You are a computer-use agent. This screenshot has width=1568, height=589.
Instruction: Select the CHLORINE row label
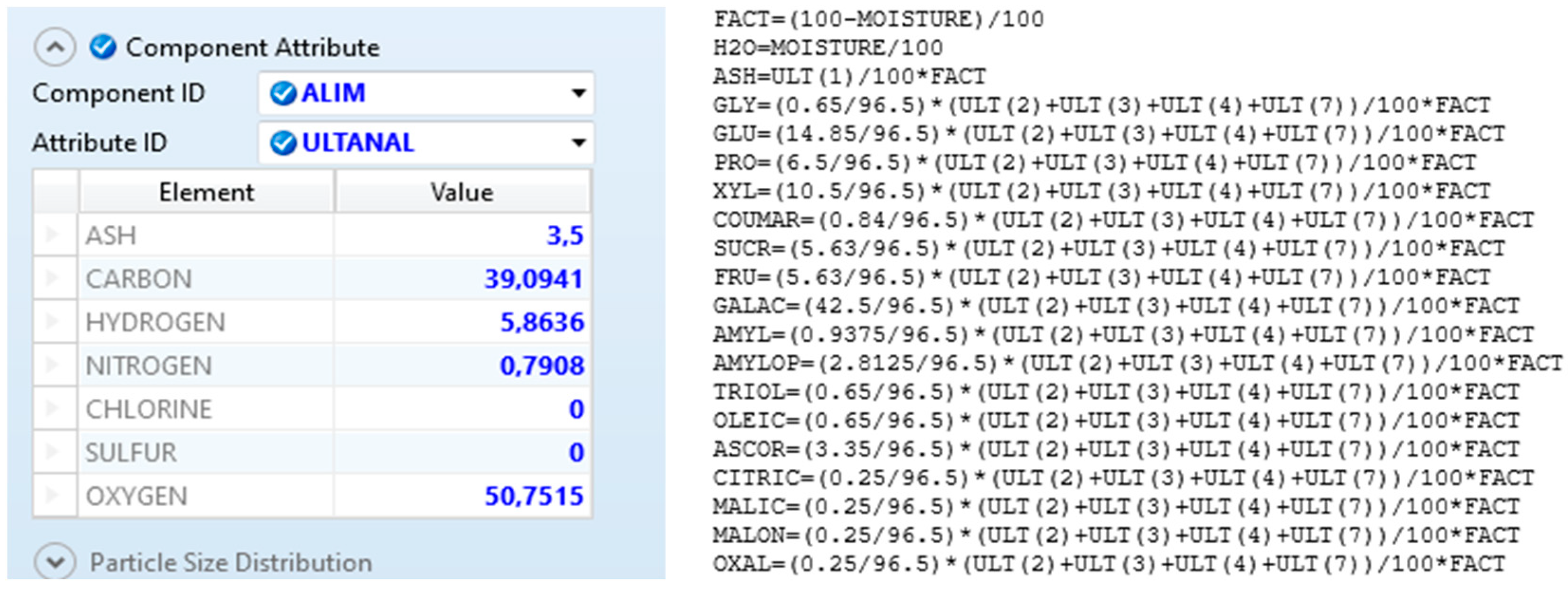pyautogui.click(x=148, y=409)
